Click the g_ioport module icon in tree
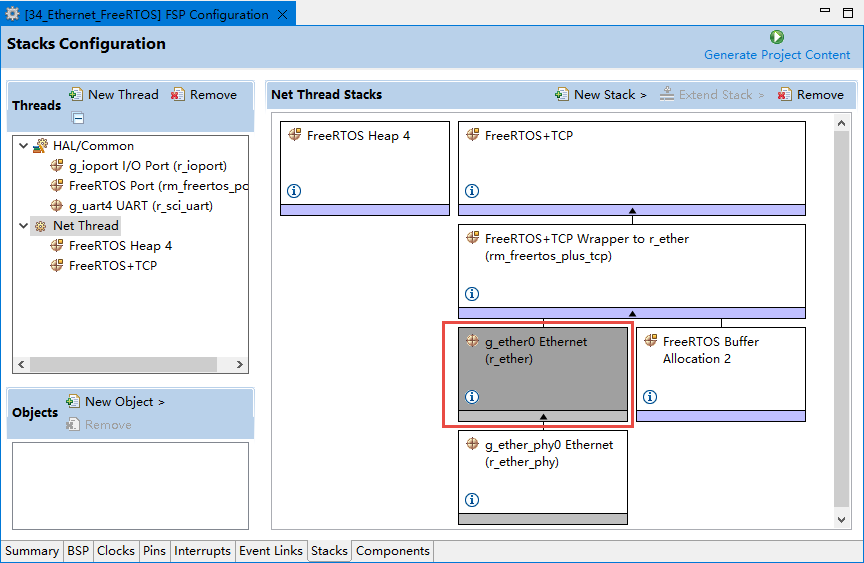 pyautogui.click(x=56, y=165)
